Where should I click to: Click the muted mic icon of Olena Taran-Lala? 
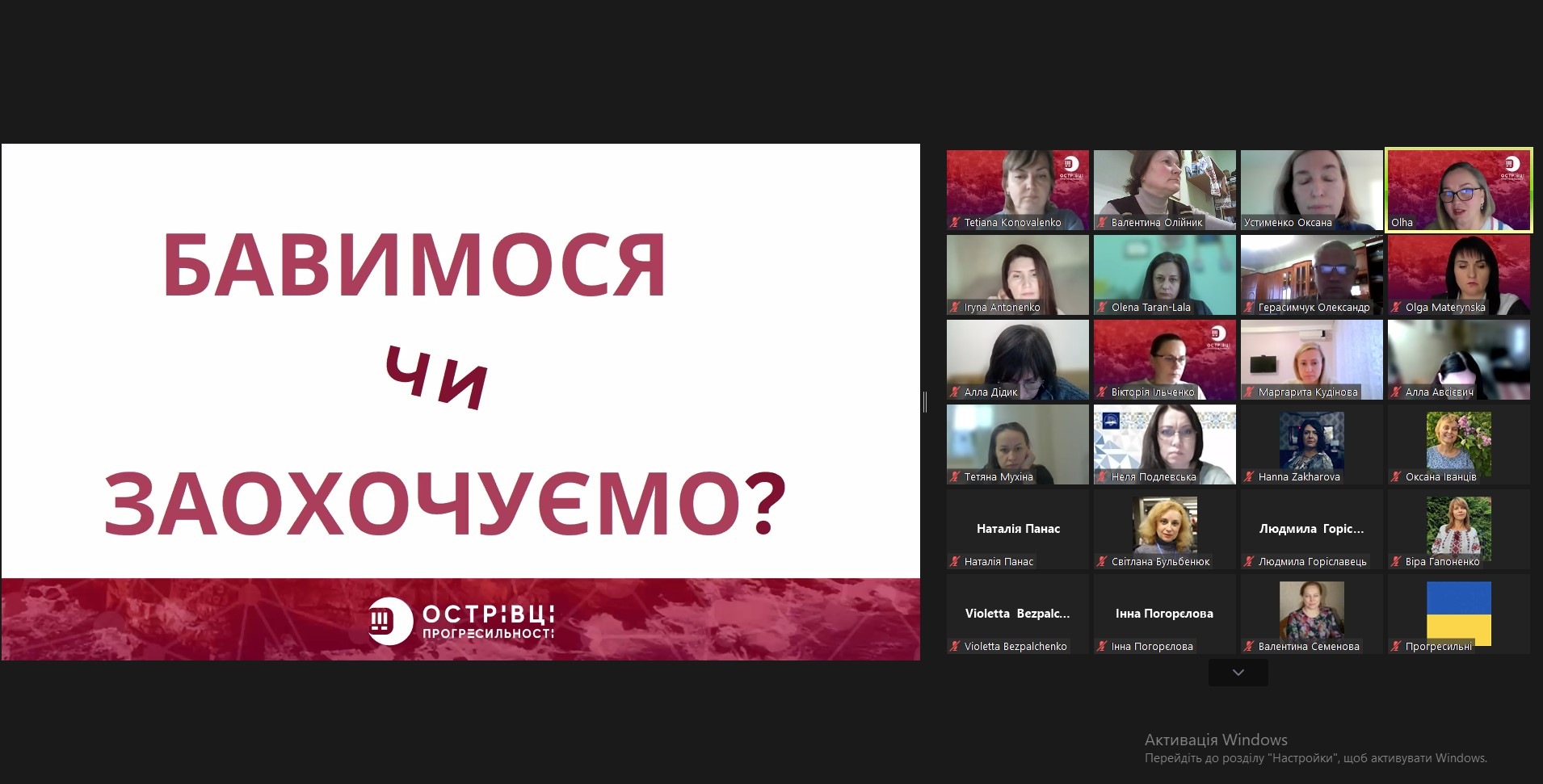pyautogui.click(x=1102, y=307)
